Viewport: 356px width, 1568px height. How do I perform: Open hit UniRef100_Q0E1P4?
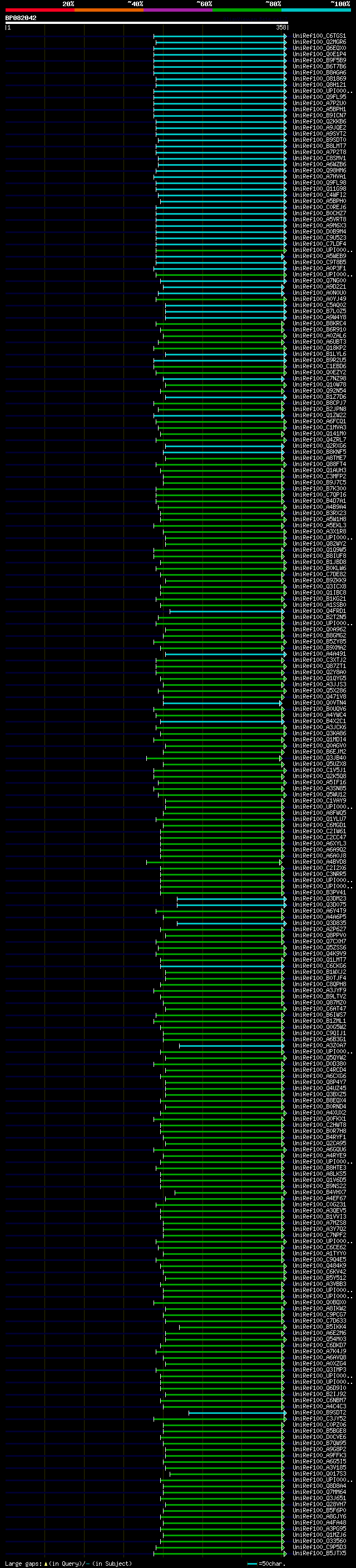click(x=319, y=54)
